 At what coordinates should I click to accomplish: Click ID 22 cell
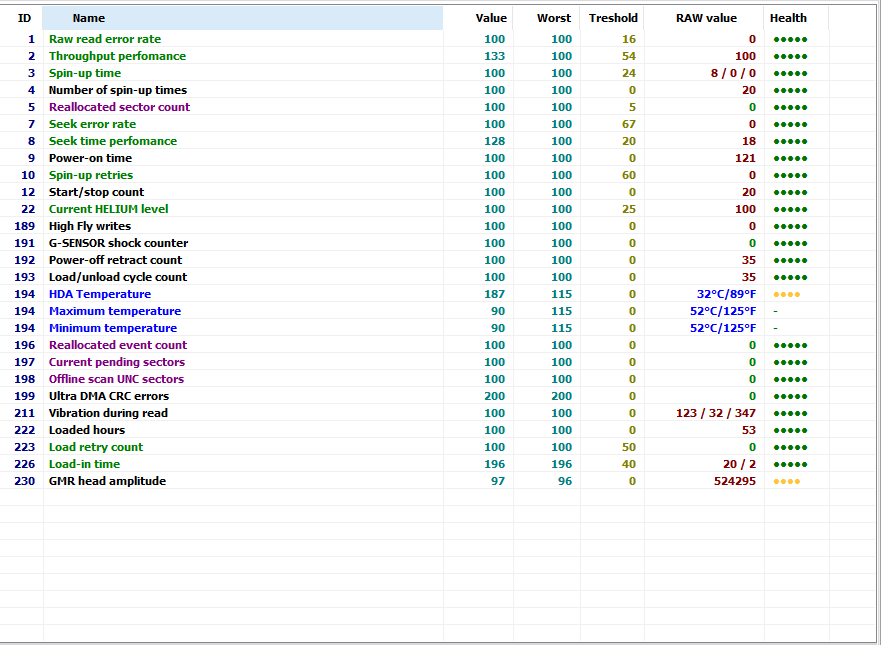pyautogui.click(x=28, y=209)
